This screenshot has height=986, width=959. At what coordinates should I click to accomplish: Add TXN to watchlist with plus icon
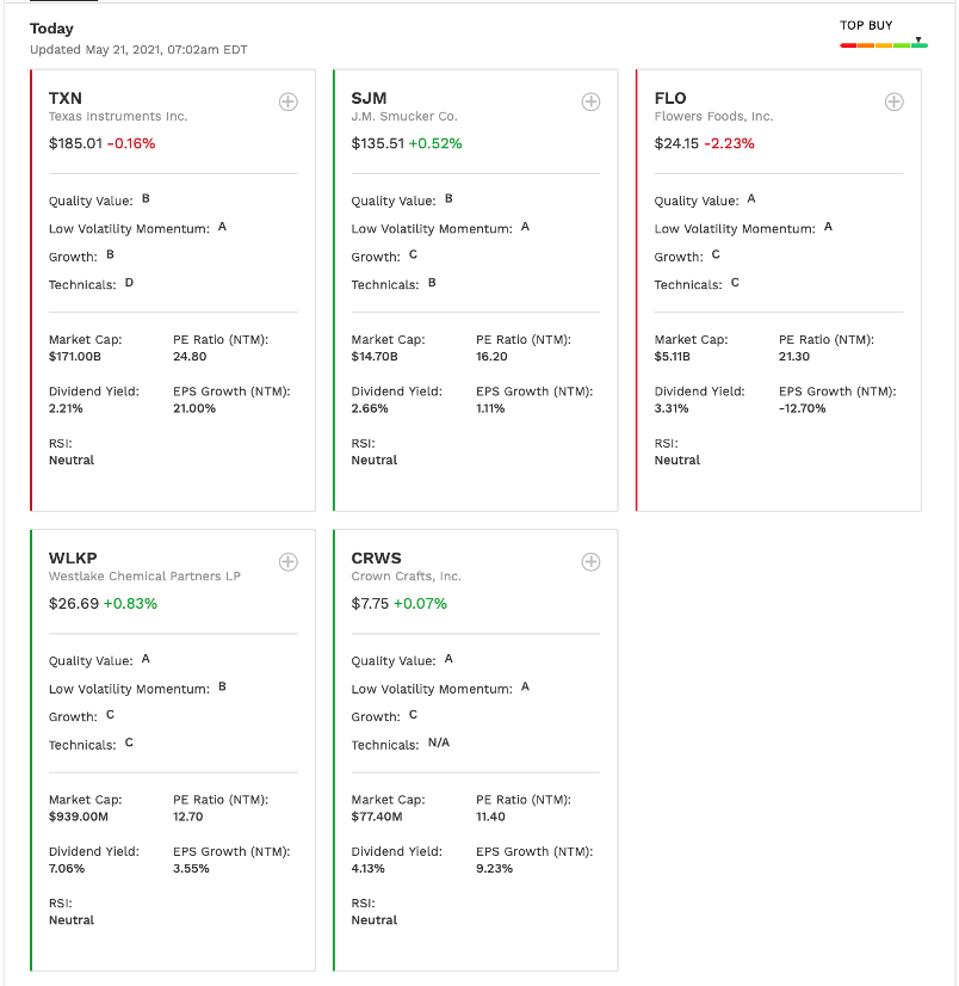click(288, 102)
